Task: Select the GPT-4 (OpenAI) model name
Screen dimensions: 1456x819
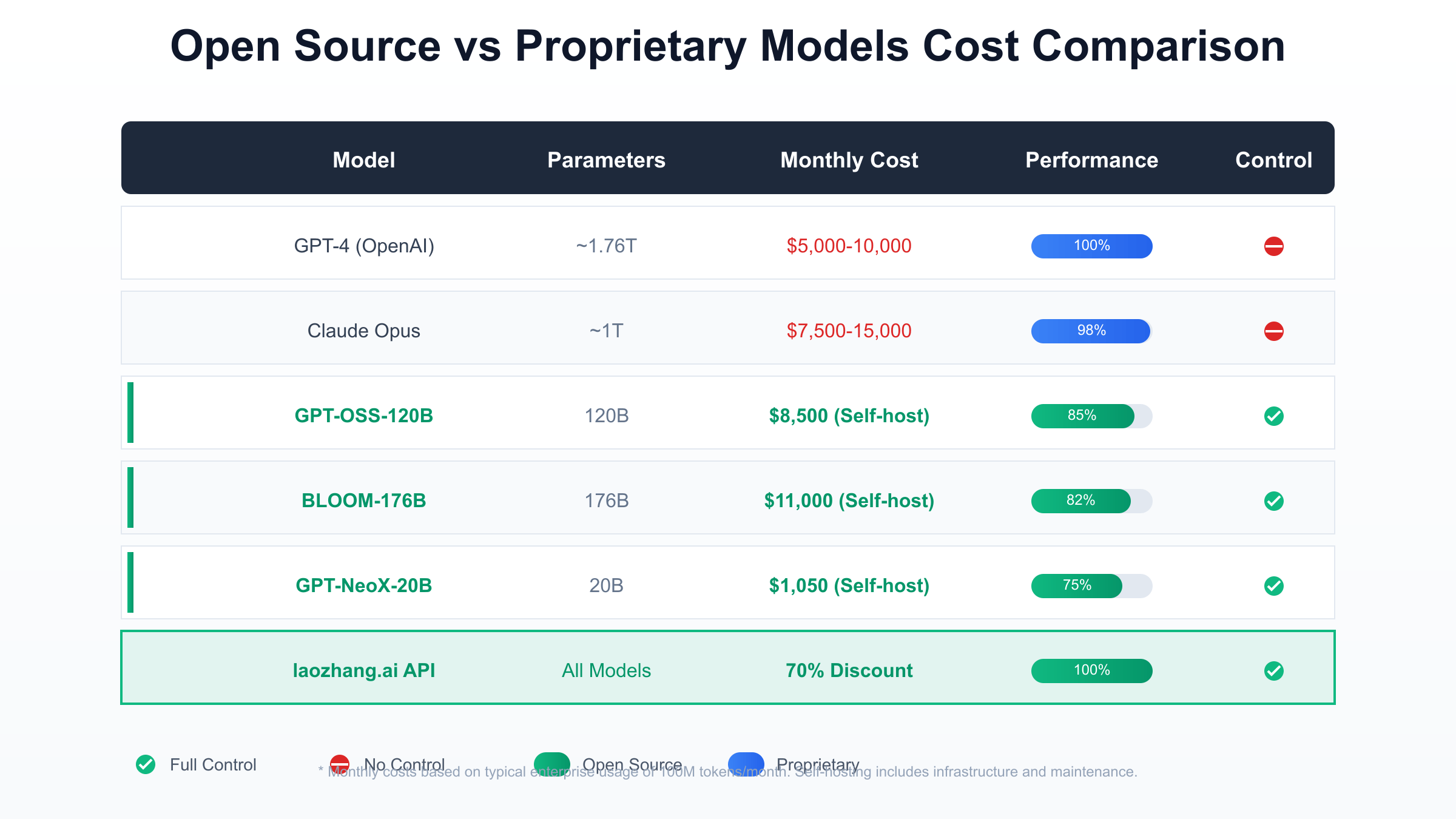Action: (x=364, y=246)
